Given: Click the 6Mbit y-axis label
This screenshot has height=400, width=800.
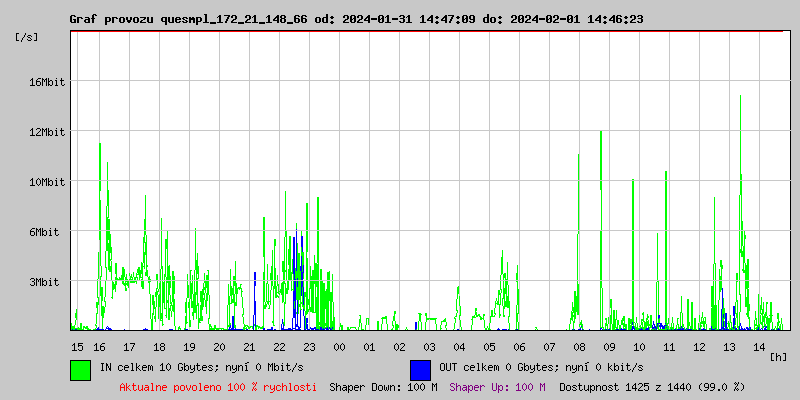Looking at the screenshot, I should coord(44,232).
